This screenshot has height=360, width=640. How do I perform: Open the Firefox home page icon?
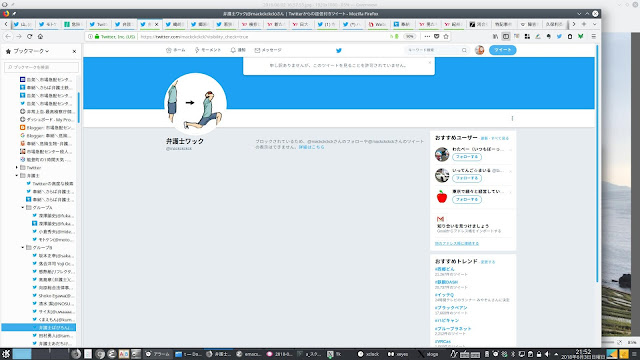coord(40,36)
